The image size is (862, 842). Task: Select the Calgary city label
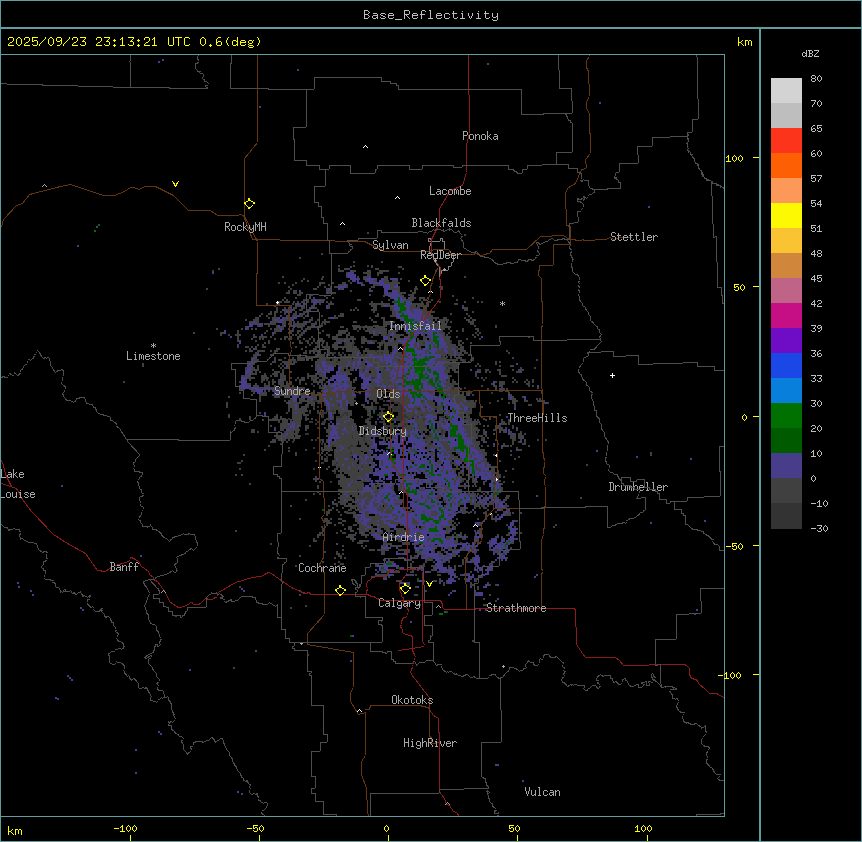tap(399, 603)
